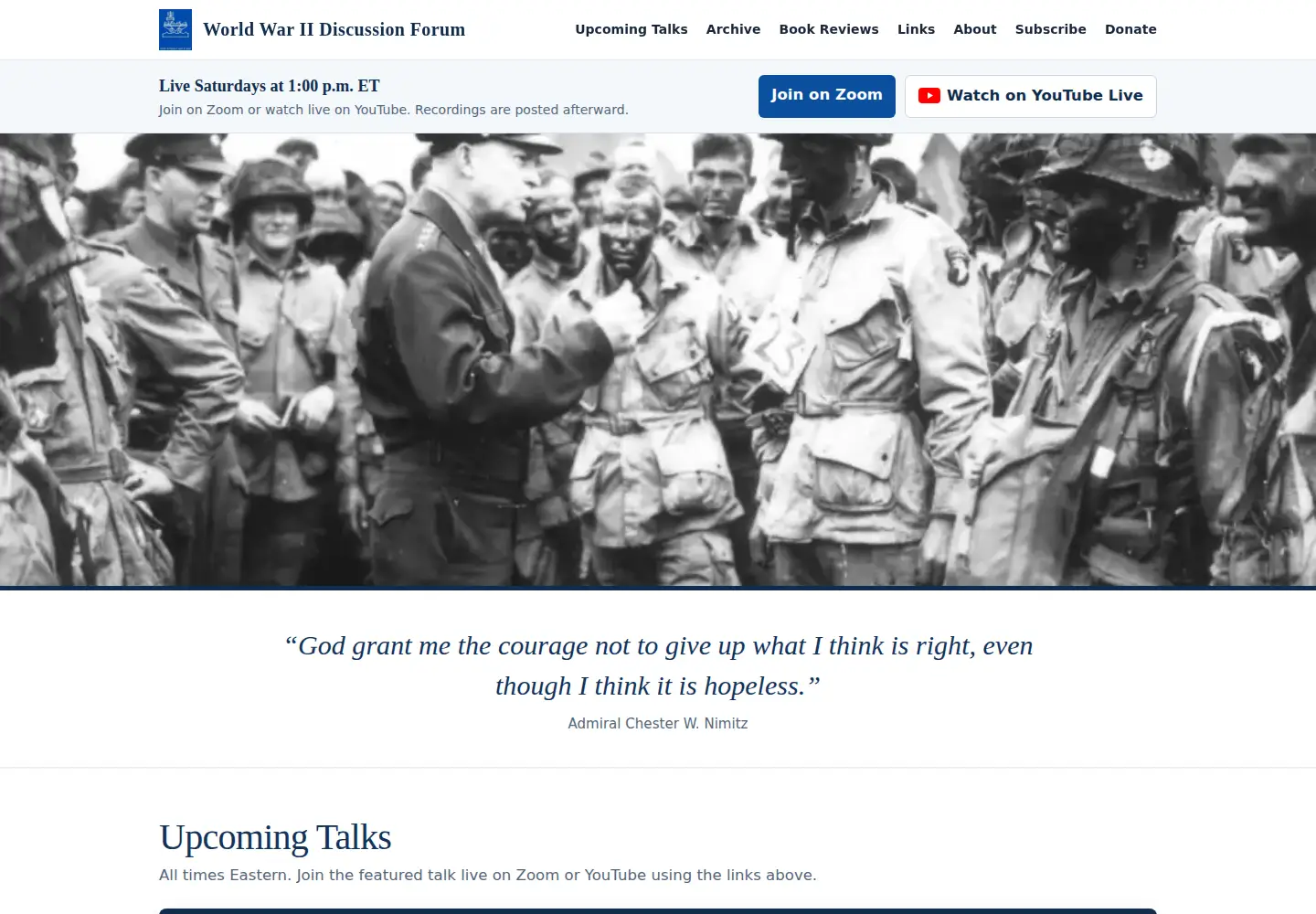
Task: Visit the About page
Action: (x=975, y=29)
